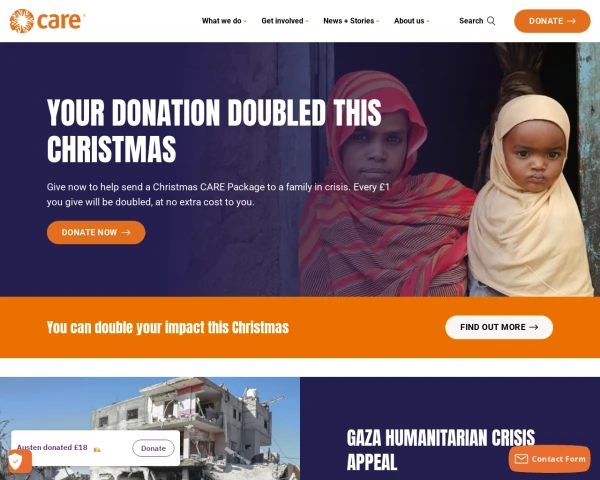
Task: Click the Austen donated £18 text
Action: (52, 447)
